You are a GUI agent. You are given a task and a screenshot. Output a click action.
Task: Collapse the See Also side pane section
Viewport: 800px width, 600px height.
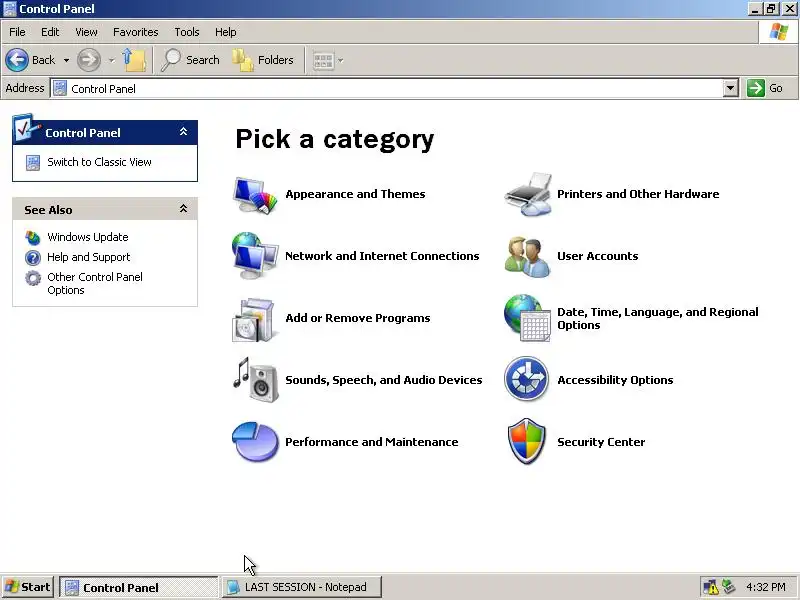(183, 209)
